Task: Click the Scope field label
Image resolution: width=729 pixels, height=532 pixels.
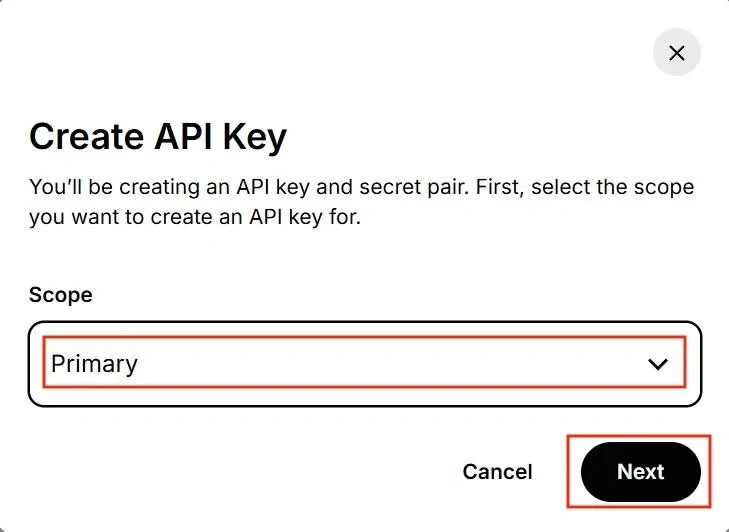Action: click(61, 295)
